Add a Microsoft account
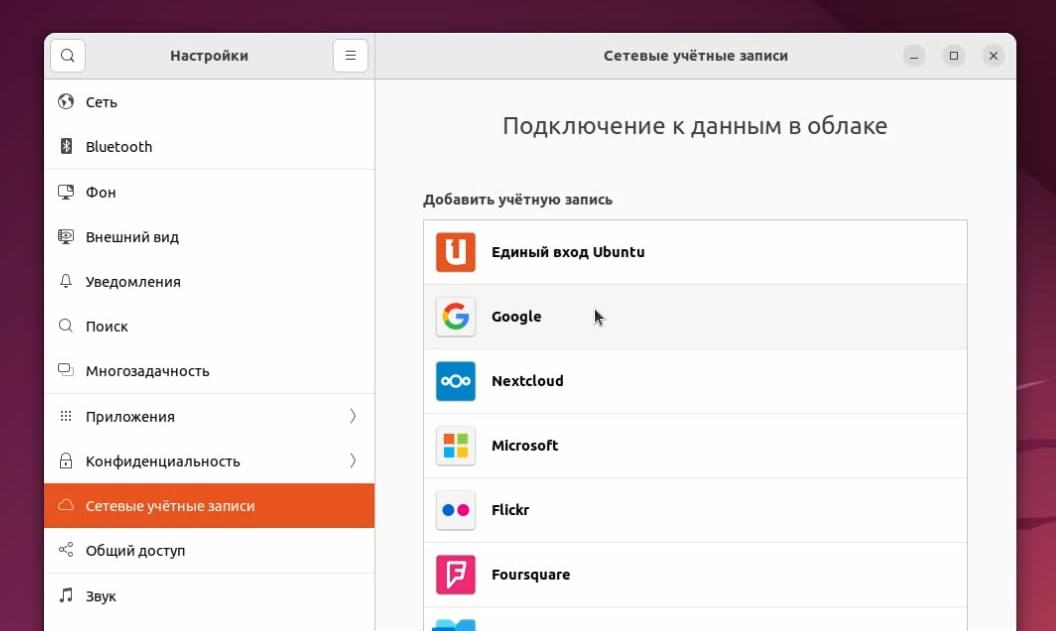The height and width of the screenshot is (631, 1056). click(695, 446)
